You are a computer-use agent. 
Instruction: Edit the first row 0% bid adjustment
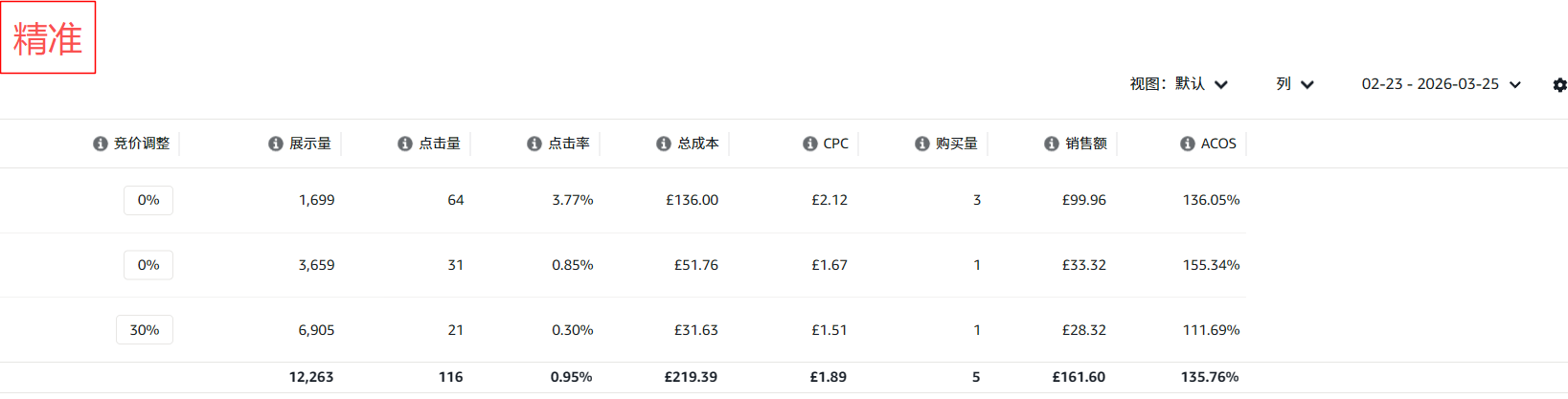pyautogui.click(x=148, y=200)
